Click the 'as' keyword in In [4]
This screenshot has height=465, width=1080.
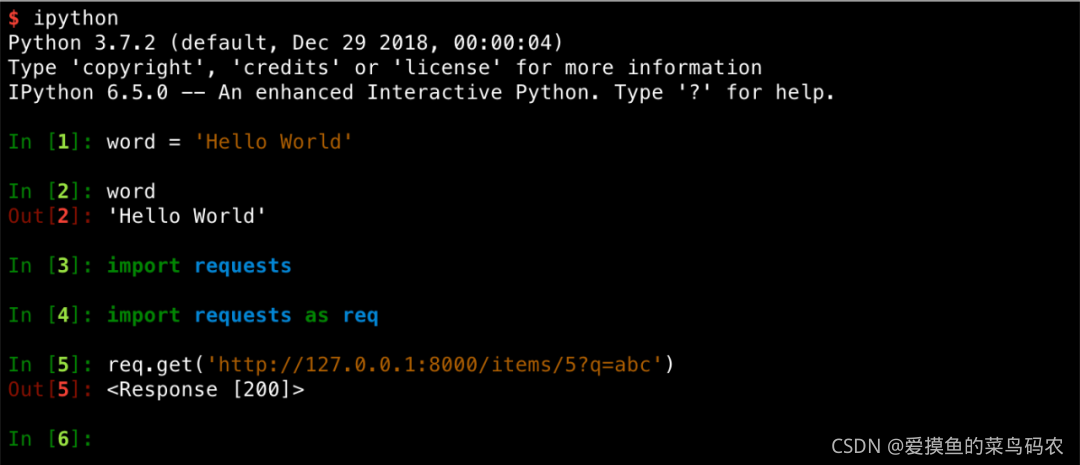(x=317, y=316)
